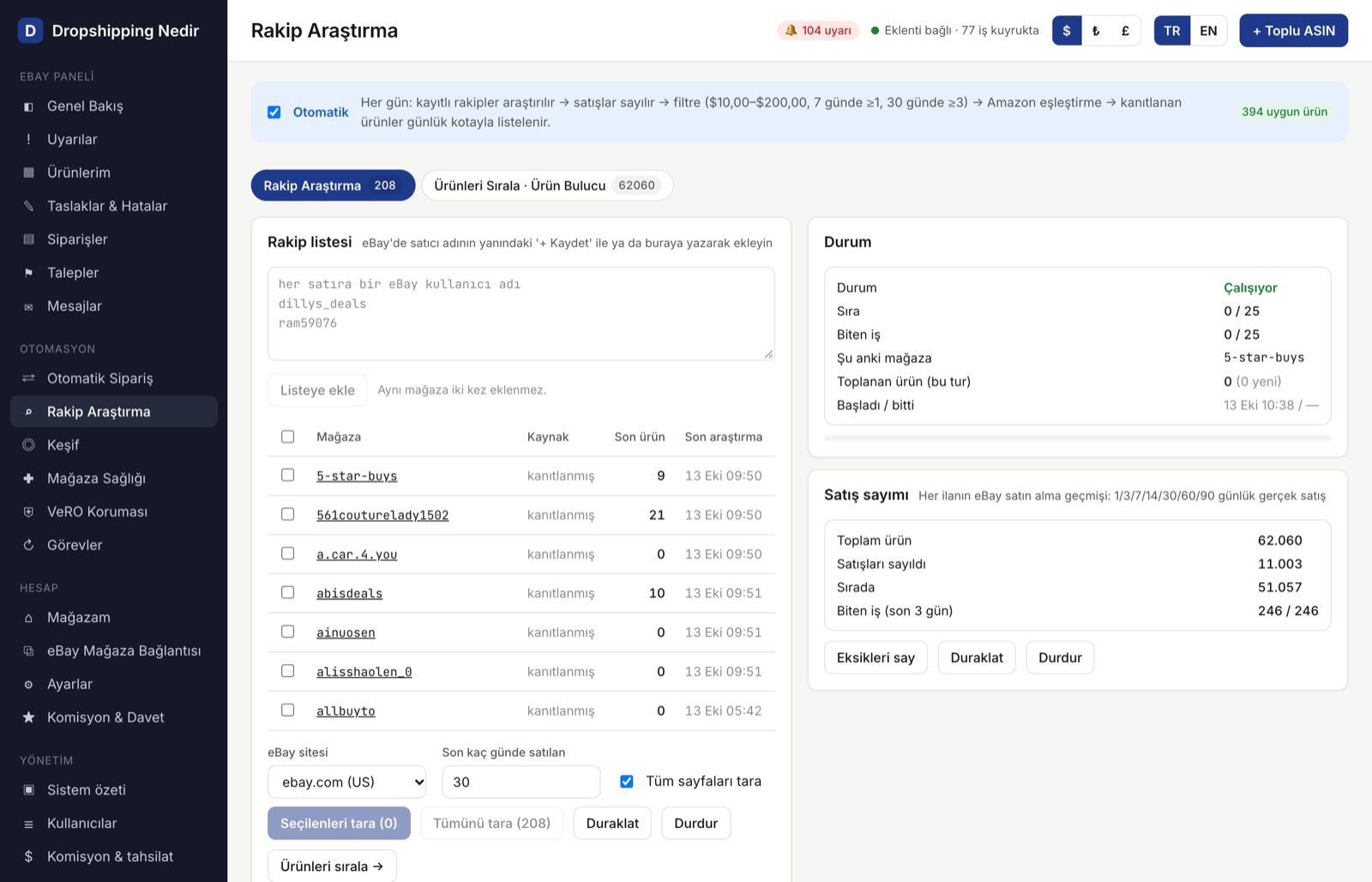Click the Keşif circle icon
The image size is (1372, 882).
(x=28, y=445)
